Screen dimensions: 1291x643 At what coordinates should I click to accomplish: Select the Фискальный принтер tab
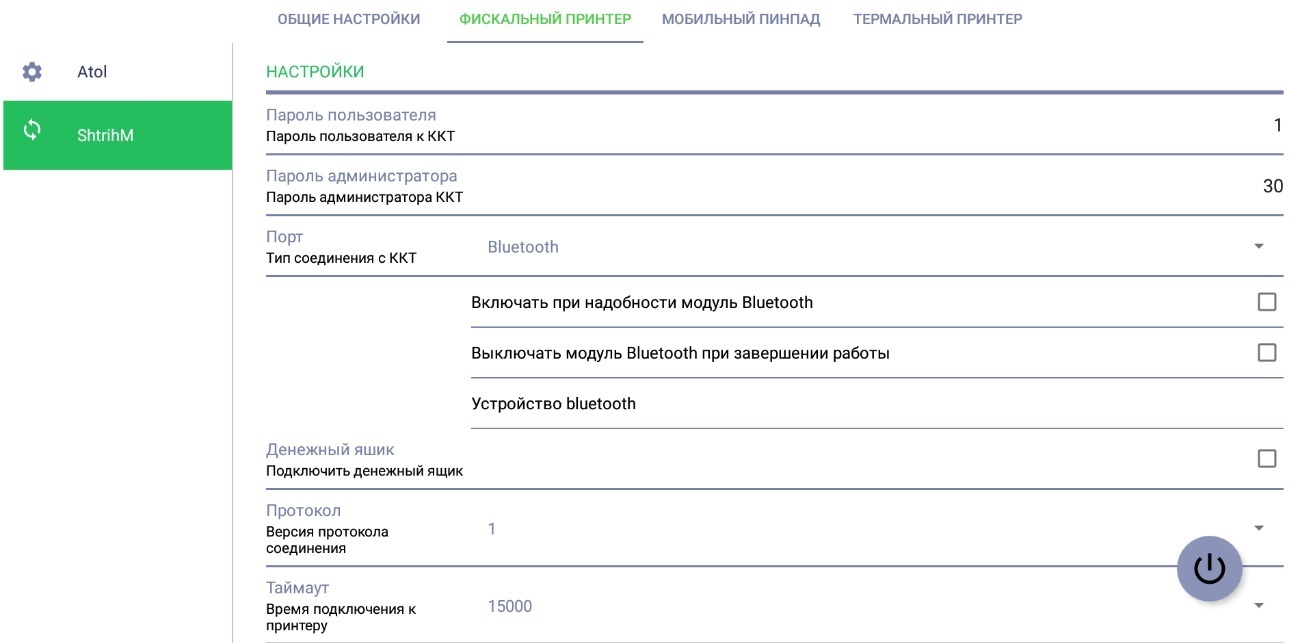click(x=545, y=19)
